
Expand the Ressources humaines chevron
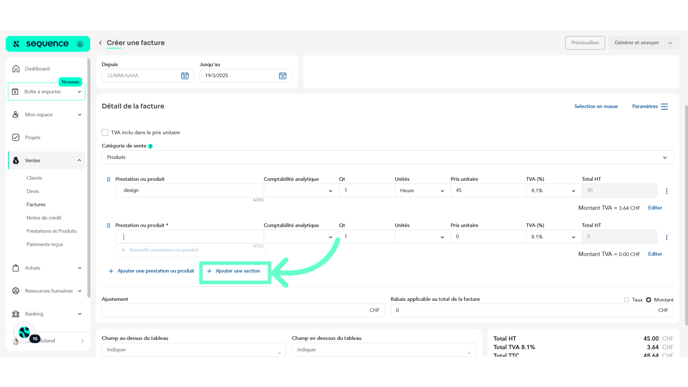coord(79,291)
